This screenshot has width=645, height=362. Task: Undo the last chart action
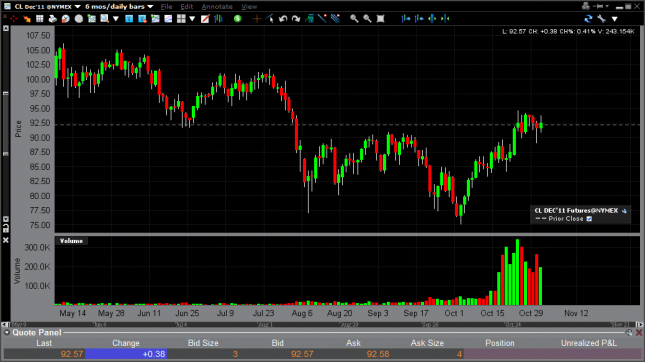(283, 19)
